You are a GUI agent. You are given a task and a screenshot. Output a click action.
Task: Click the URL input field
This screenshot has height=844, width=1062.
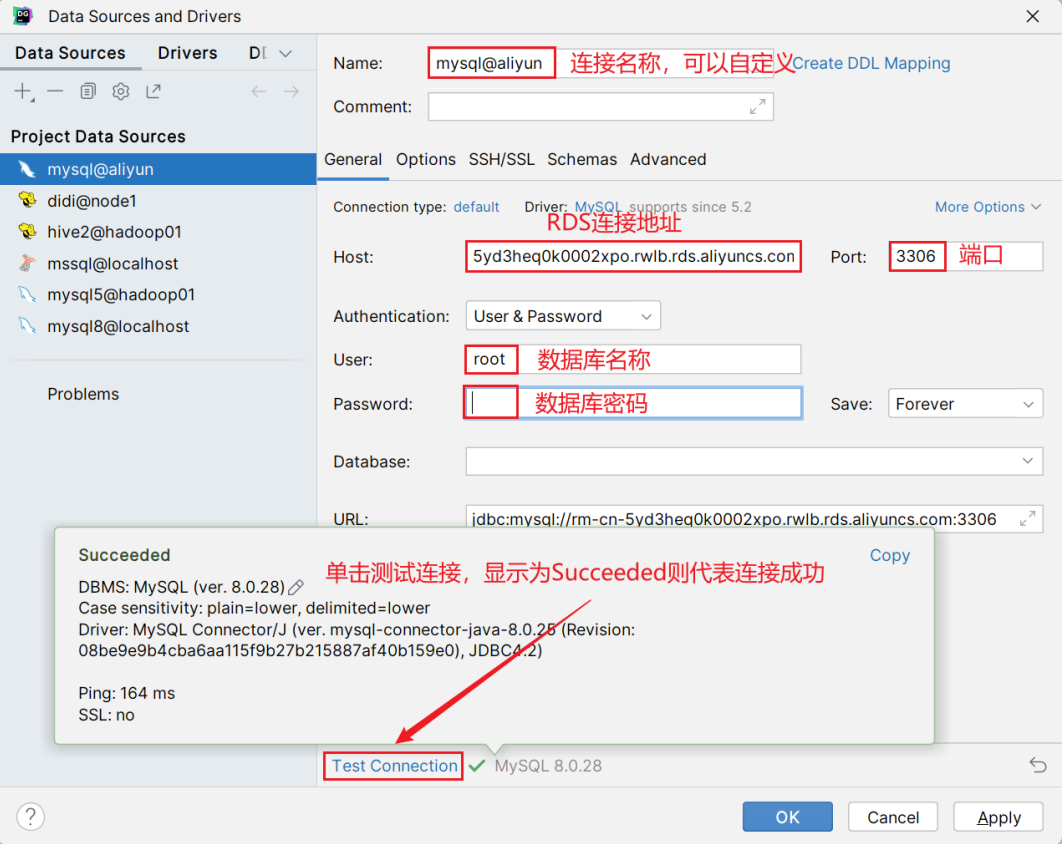tap(754, 519)
